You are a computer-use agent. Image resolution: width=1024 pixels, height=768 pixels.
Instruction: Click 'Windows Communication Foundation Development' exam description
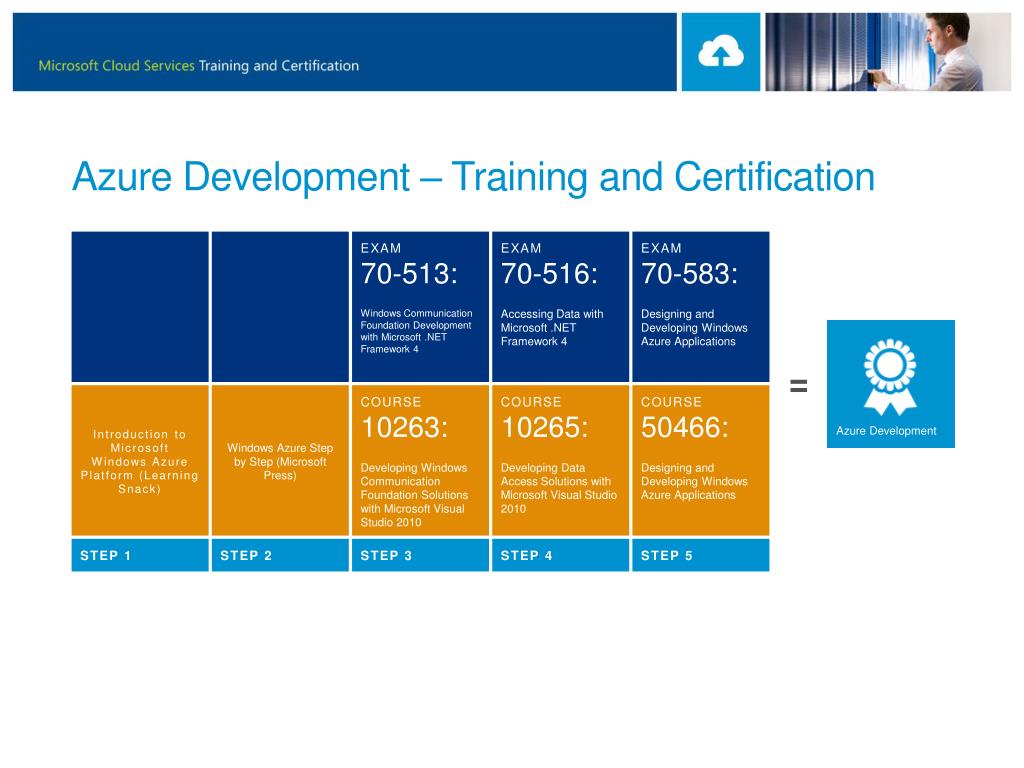click(417, 331)
